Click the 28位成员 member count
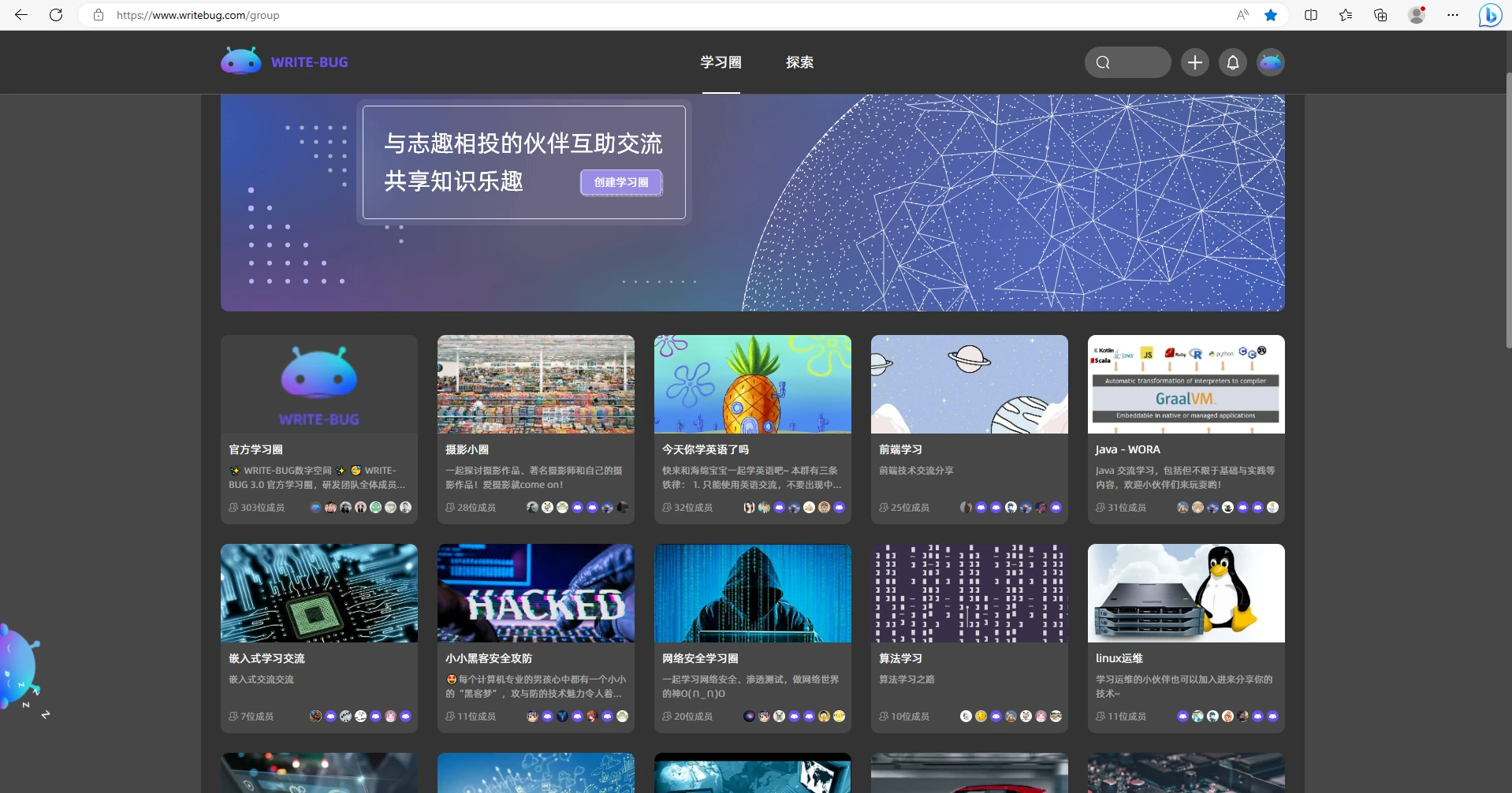The image size is (1512, 793). [477, 508]
